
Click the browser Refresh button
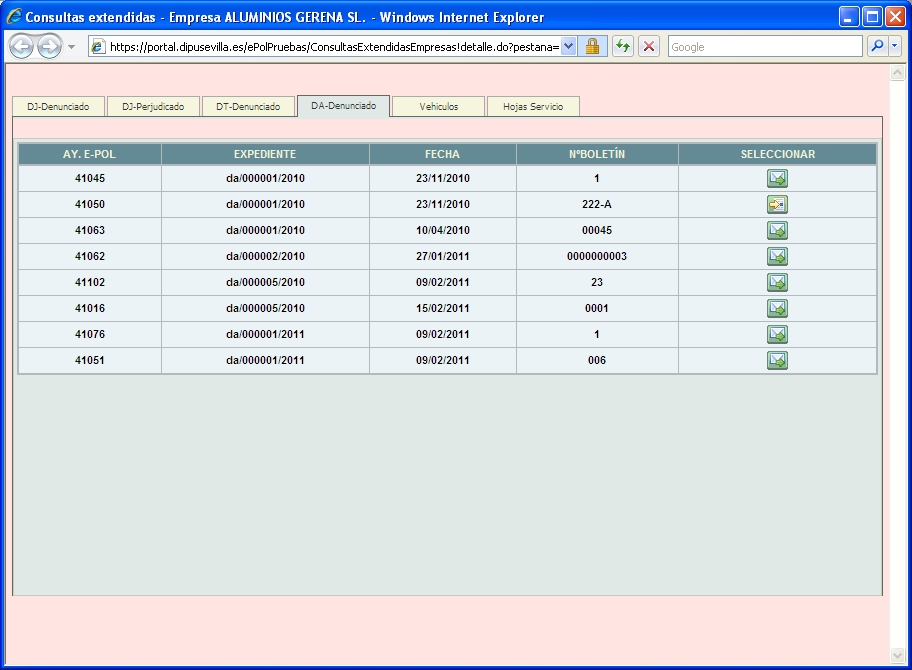tap(623, 47)
